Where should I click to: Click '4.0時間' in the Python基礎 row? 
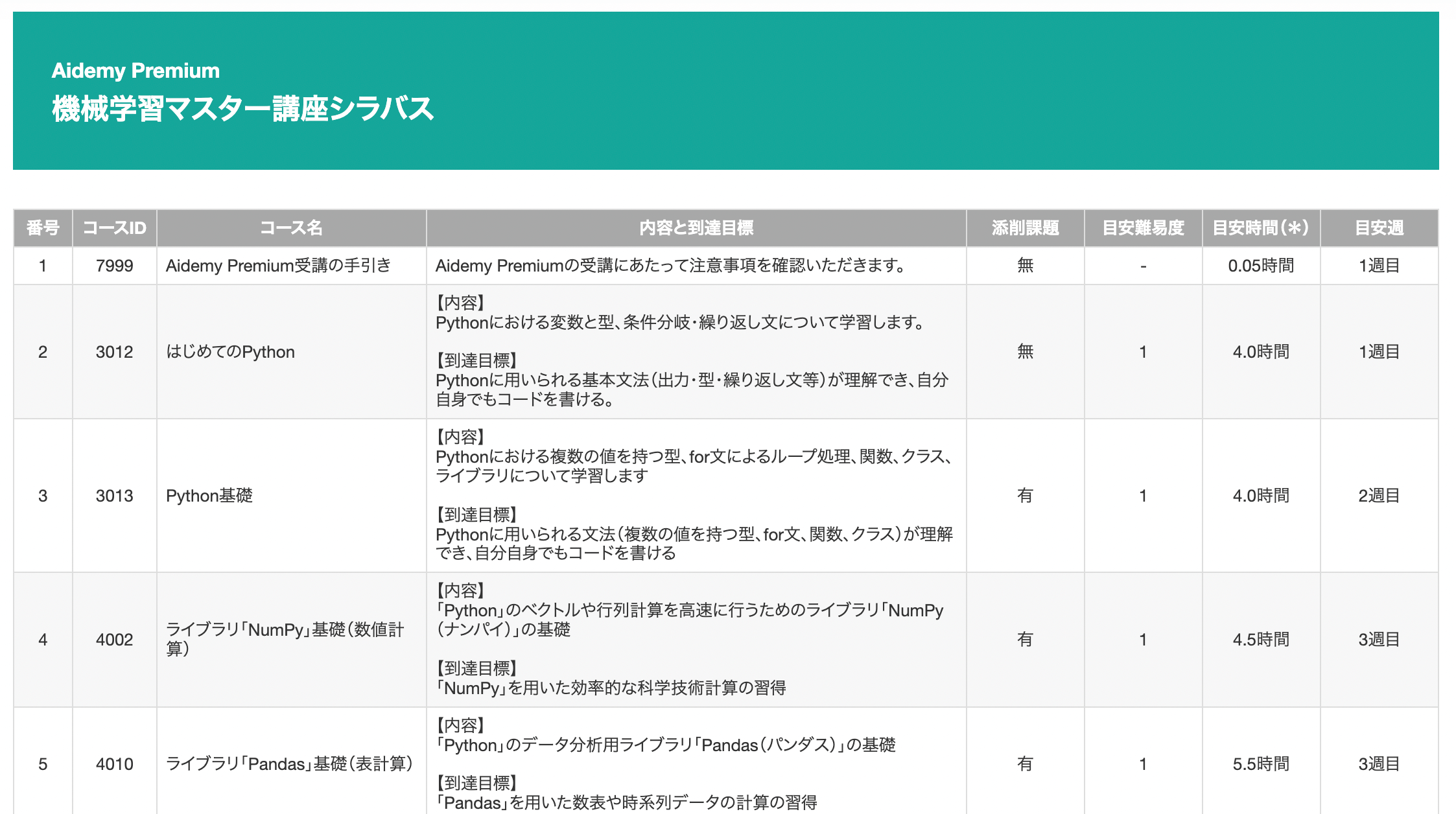click(1261, 496)
